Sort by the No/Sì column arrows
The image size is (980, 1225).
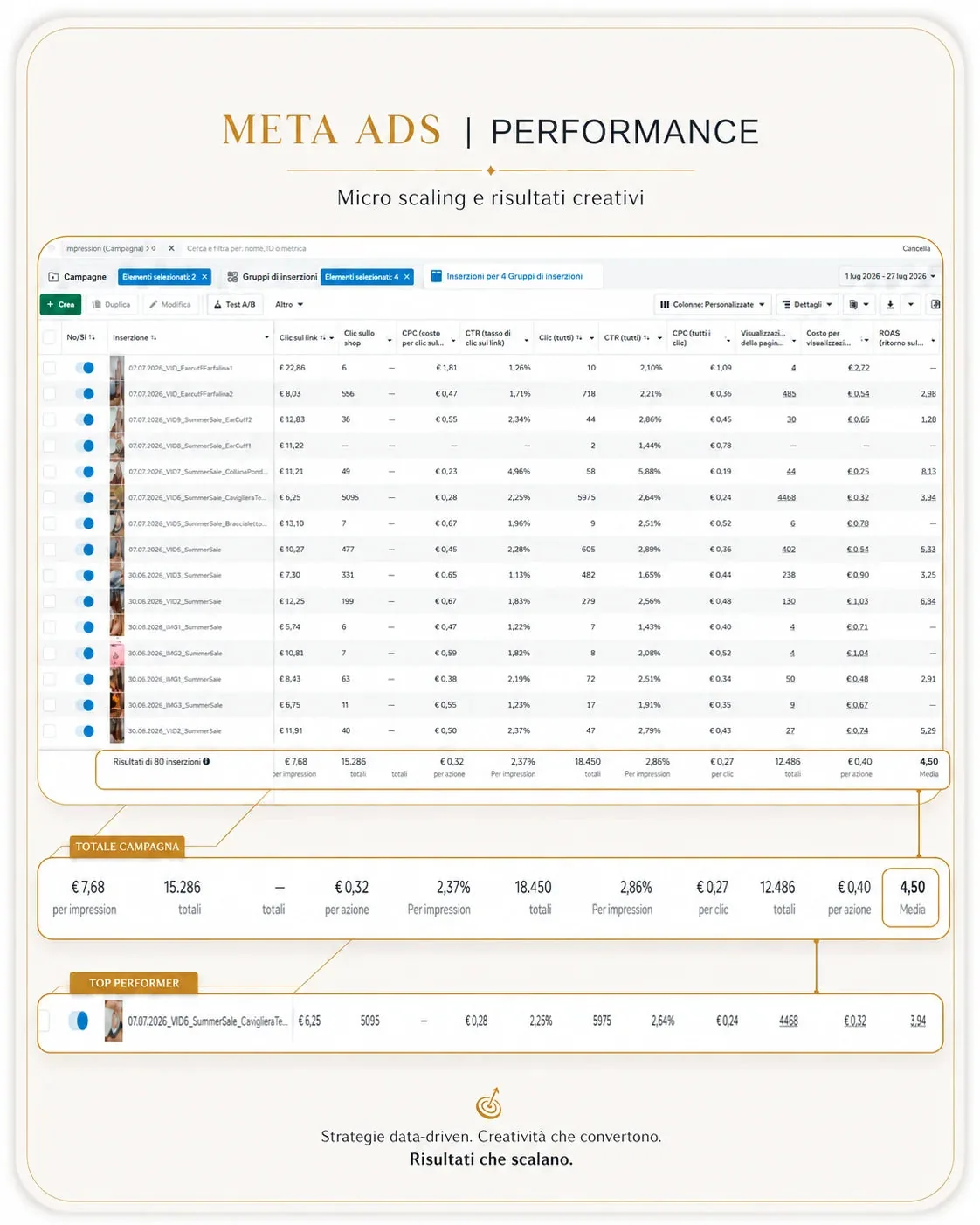(92, 337)
